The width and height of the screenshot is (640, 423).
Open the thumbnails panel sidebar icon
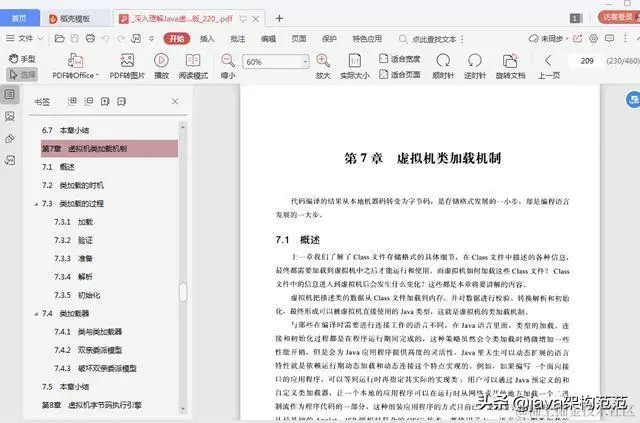point(9,116)
